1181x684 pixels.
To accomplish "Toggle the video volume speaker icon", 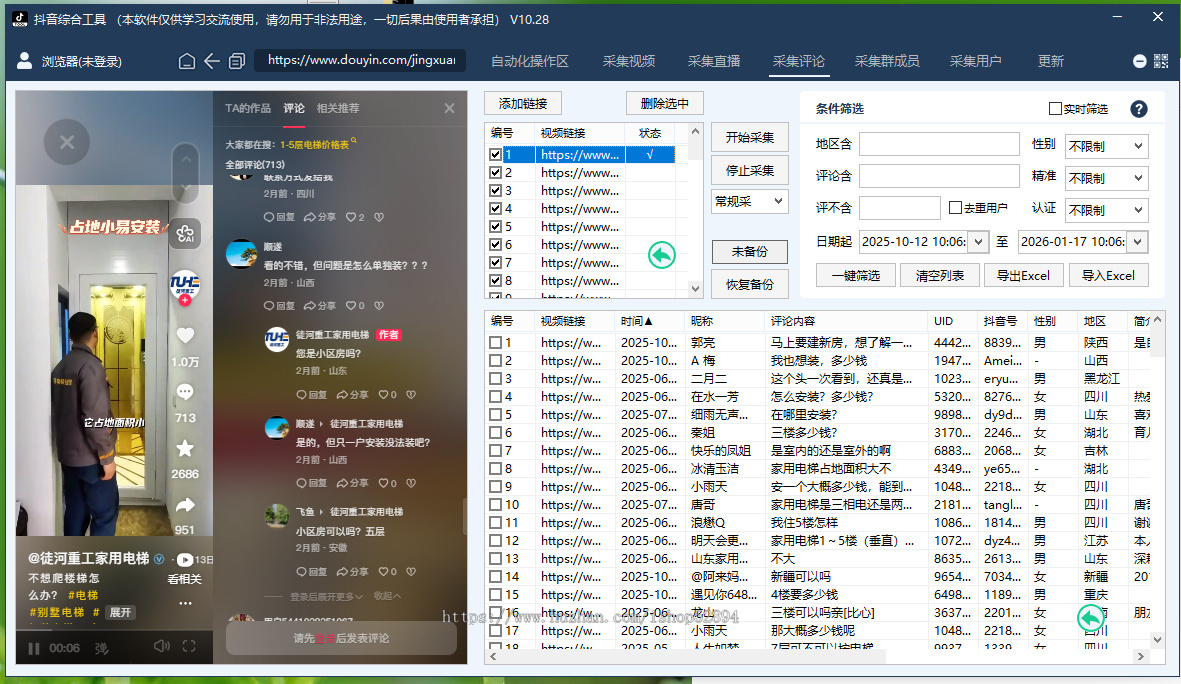I will [x=161, y=646].
